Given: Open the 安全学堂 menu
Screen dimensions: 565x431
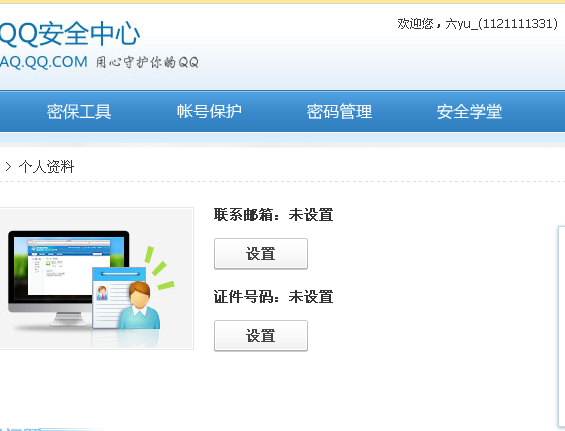Looking at the screenshot, I should pyautogui.click(x=469, y=111).
